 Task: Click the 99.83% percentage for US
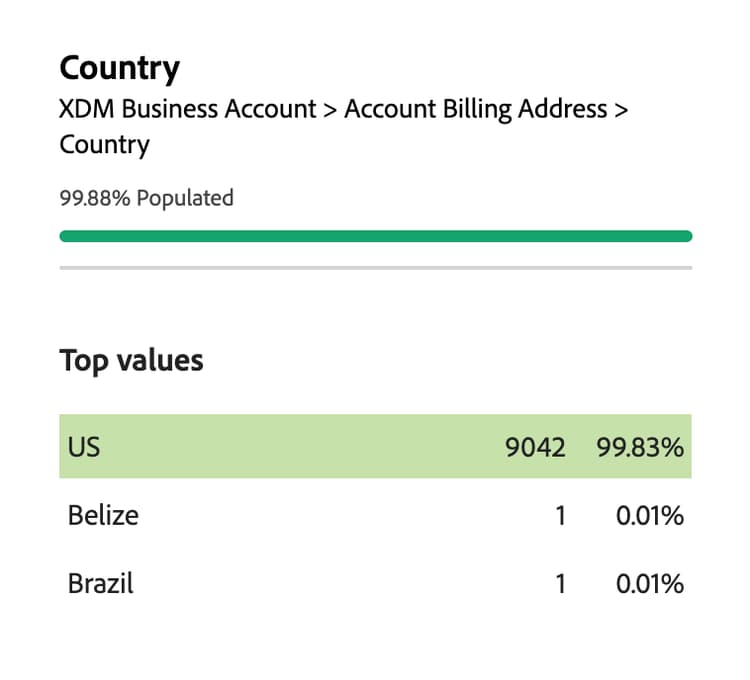(x=640, y=446)
